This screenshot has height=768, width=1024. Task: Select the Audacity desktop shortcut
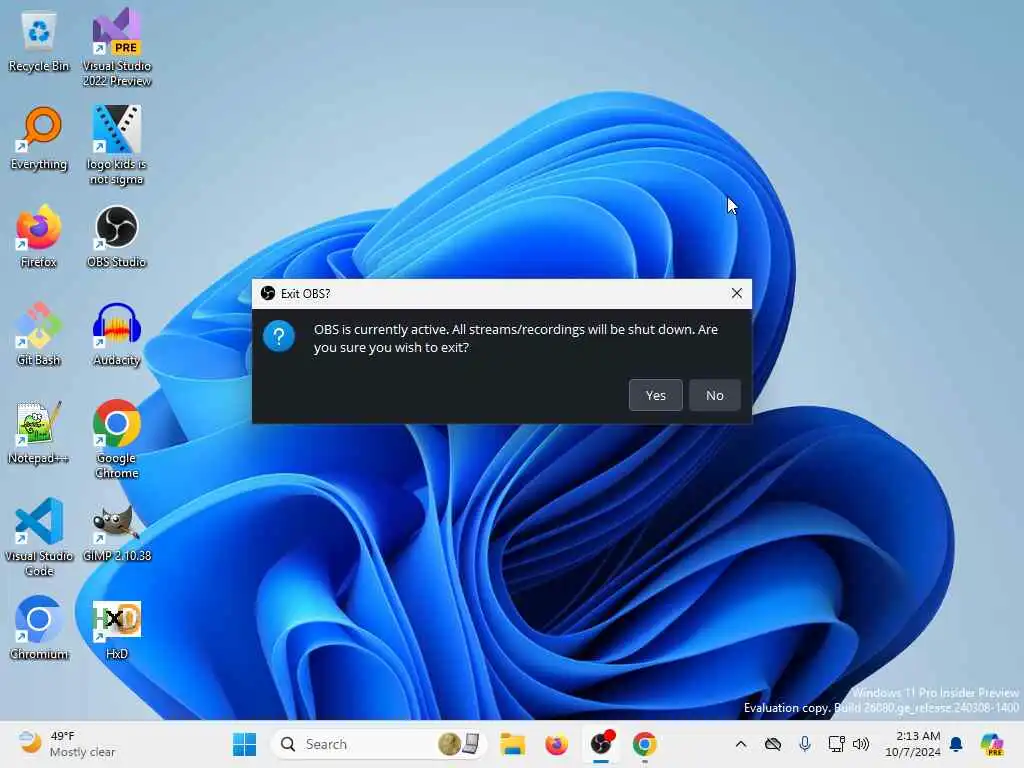coord(117,334)
